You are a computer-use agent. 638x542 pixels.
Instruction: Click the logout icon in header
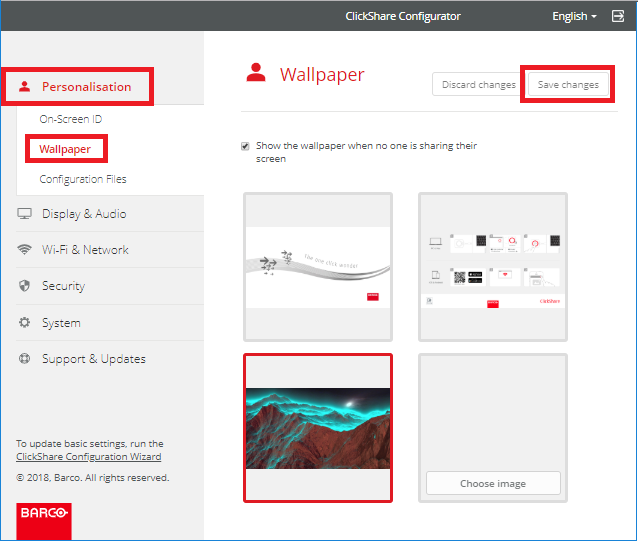(618, 16)
